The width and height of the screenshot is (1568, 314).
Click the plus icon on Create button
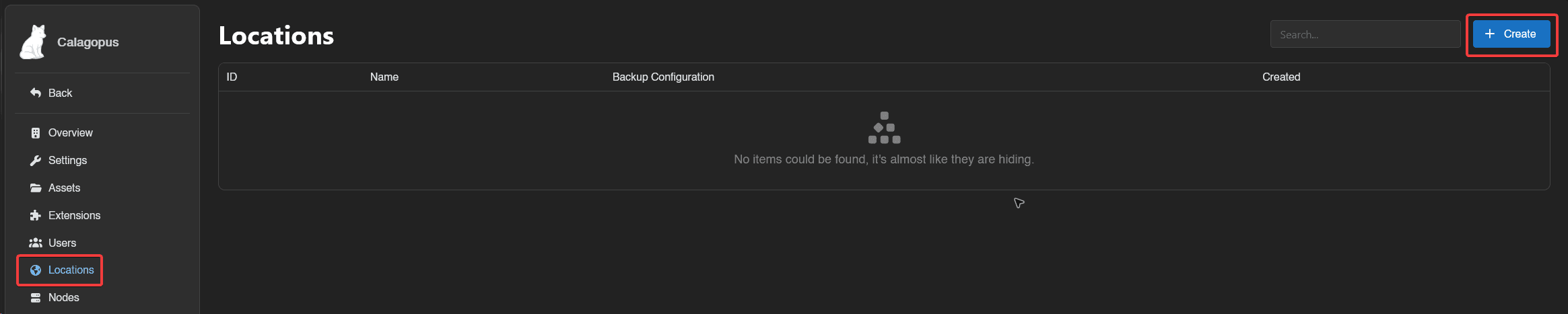1490,34
